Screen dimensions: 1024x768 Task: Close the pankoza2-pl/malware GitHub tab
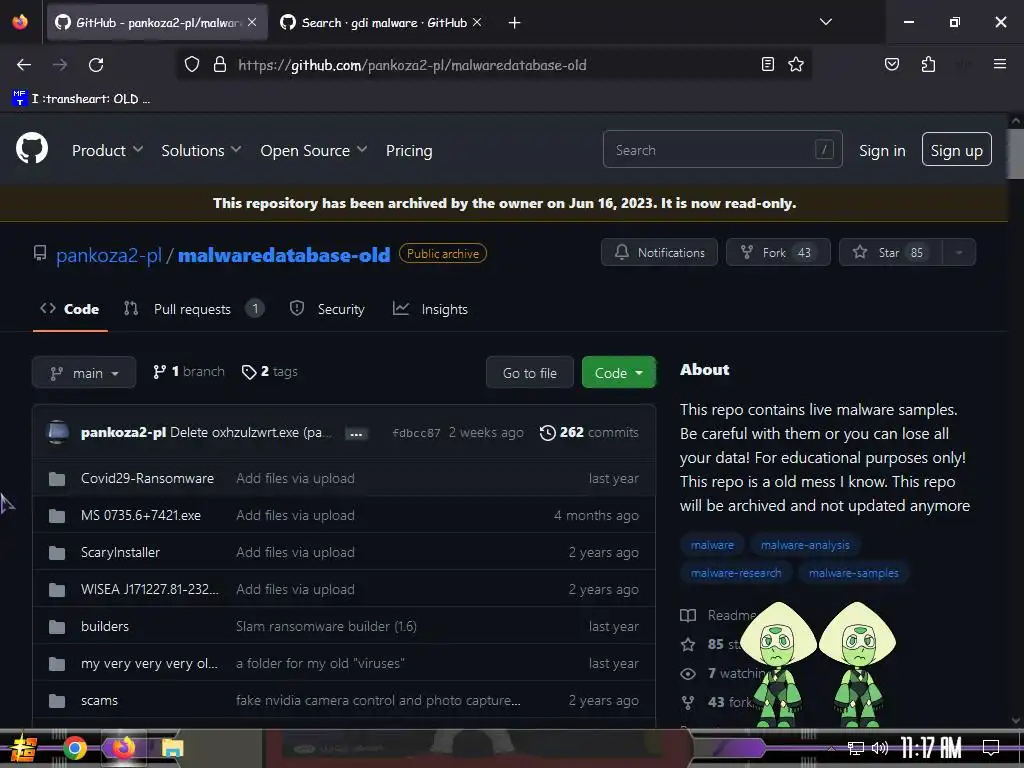[252, 22]
